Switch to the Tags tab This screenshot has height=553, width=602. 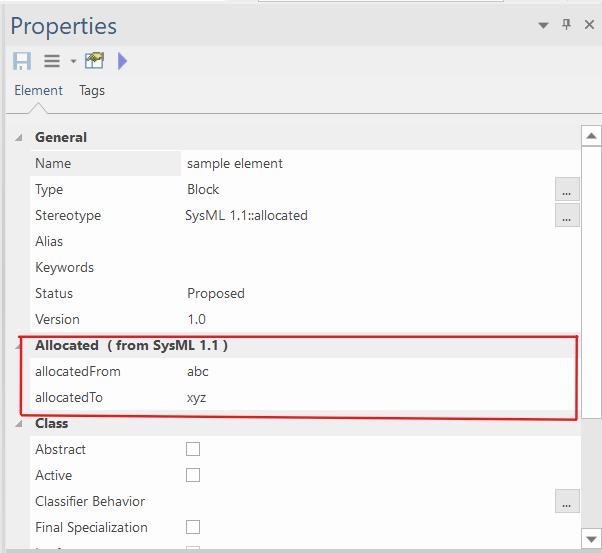point(92,90)
